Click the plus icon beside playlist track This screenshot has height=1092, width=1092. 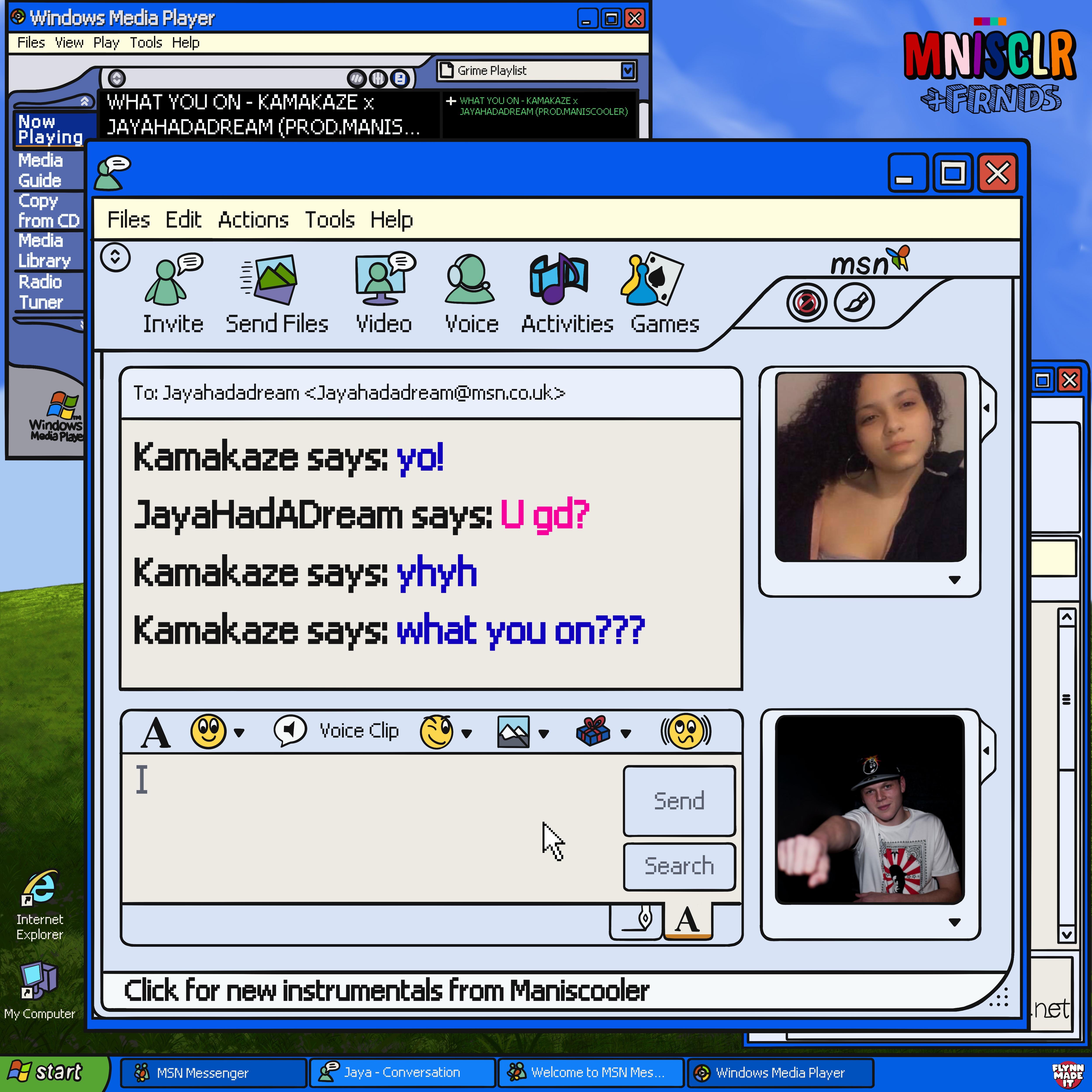(451, 101)
